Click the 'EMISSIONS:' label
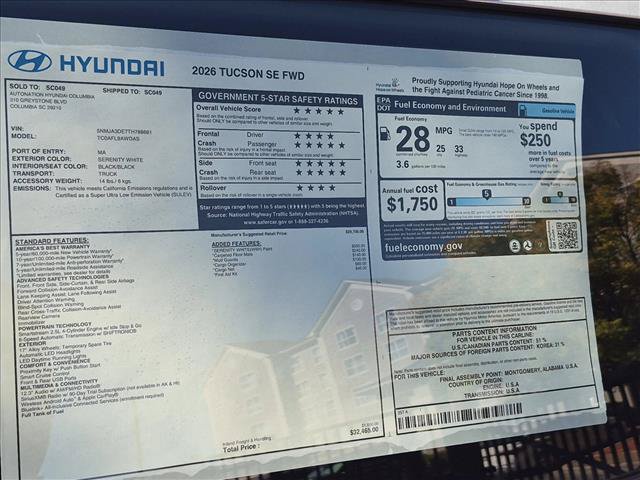This screenshot has width=640, height=480. click(32, 188)
